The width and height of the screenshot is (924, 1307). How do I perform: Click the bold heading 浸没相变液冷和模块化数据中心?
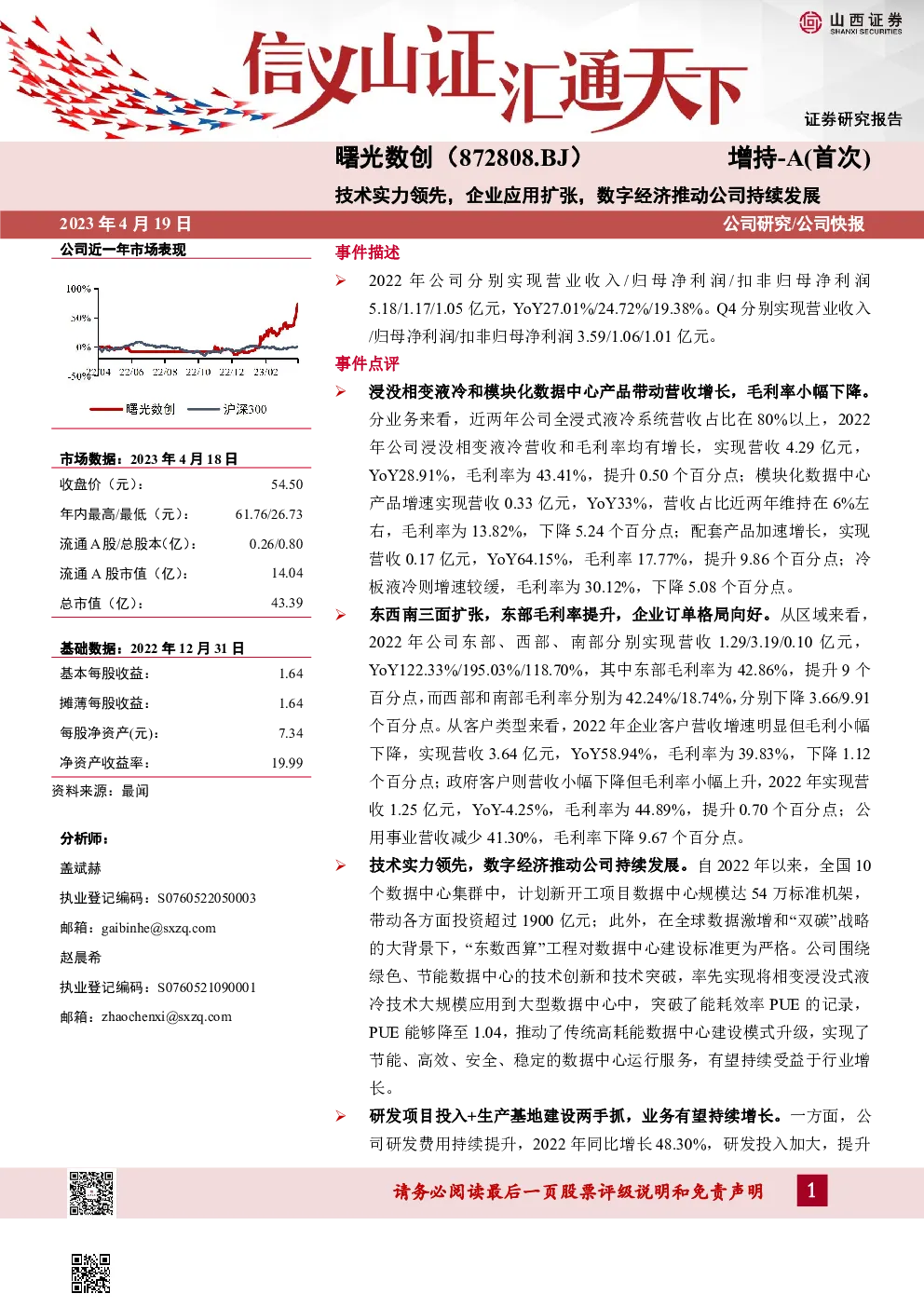(620, 392)
